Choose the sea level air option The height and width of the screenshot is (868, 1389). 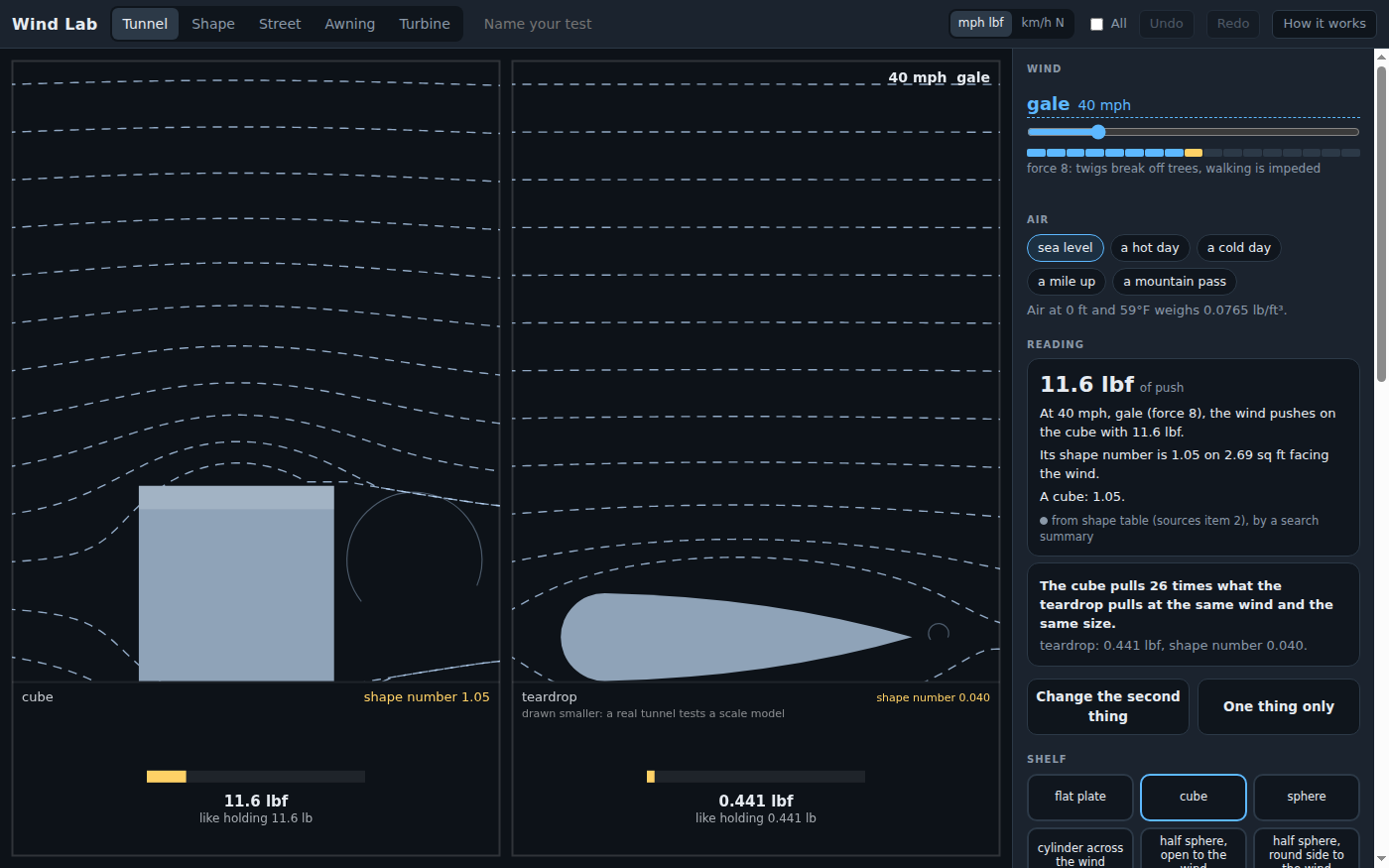1066,248
